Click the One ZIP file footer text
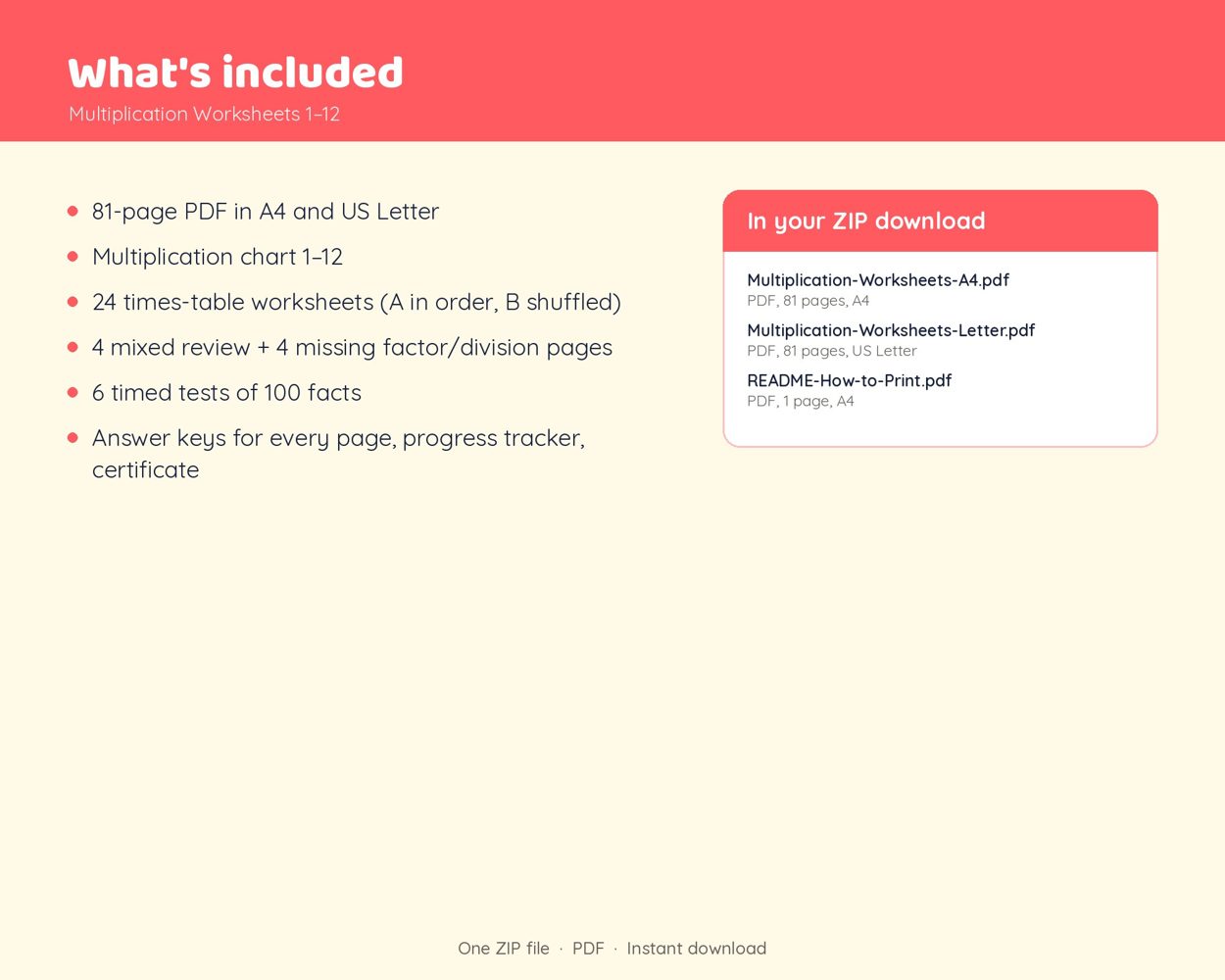This screenshot has width=1225, height=980. click(504, 949)
